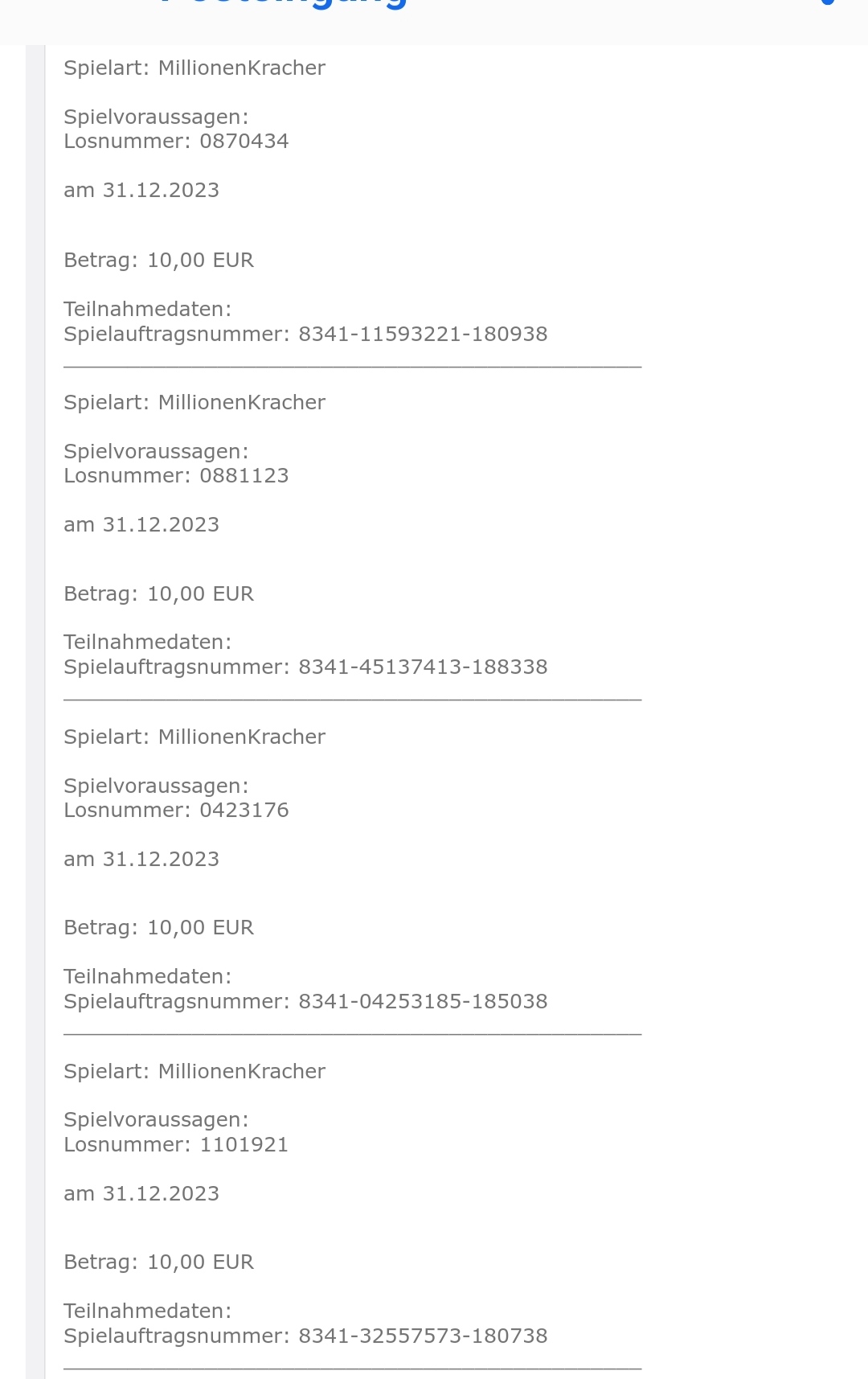The image size is (868, 1379).
Task: Tap 'Betrag: 10,00 EUR' under Losnummer 0881123
Action: [x=158, y=594]
